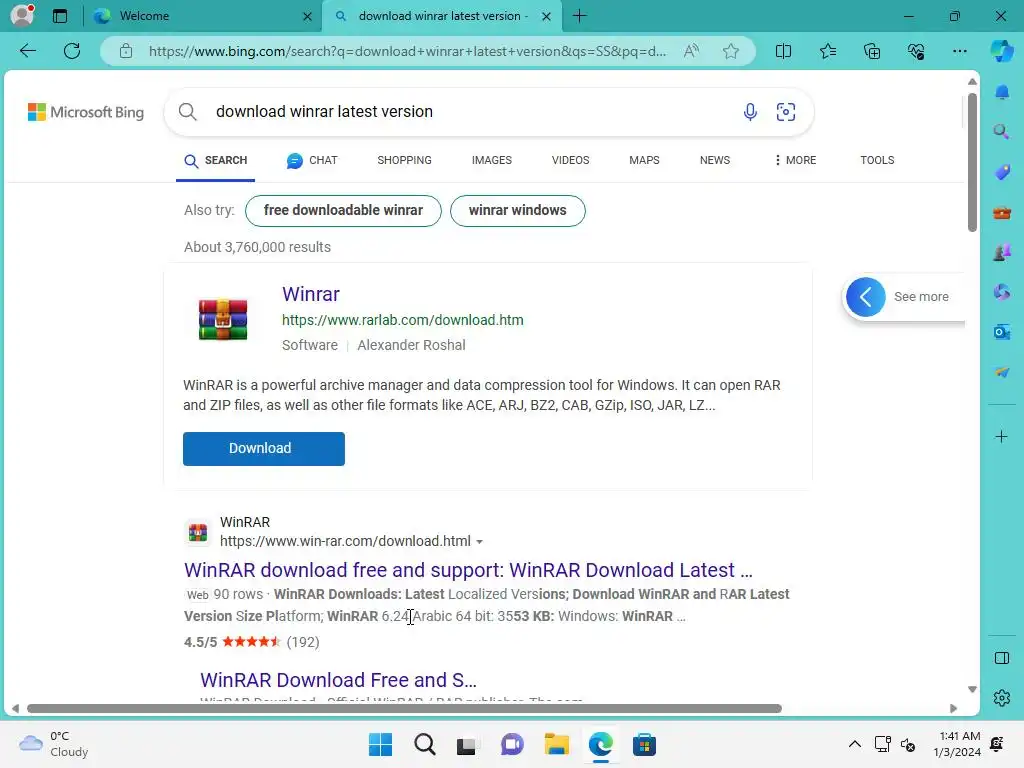
Task: Click the browser address bar URL
Action: (407, 51)
